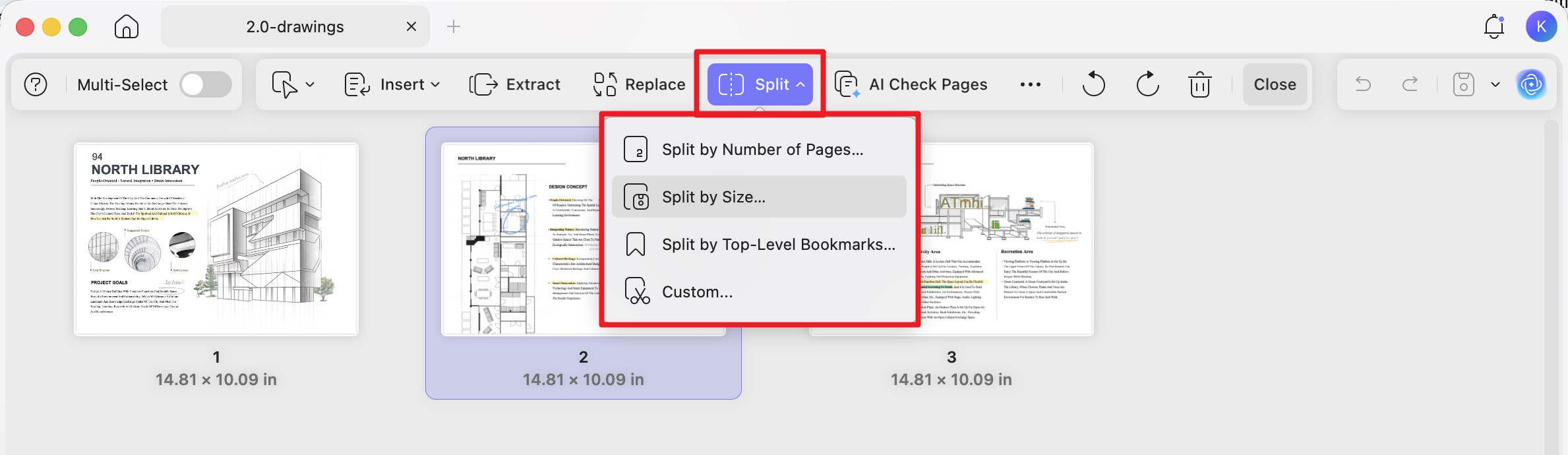The width and height of the screenshot is (1568, 455).
Task: Delete the selected page with trash icon
Action: (x=1199, y=84)
